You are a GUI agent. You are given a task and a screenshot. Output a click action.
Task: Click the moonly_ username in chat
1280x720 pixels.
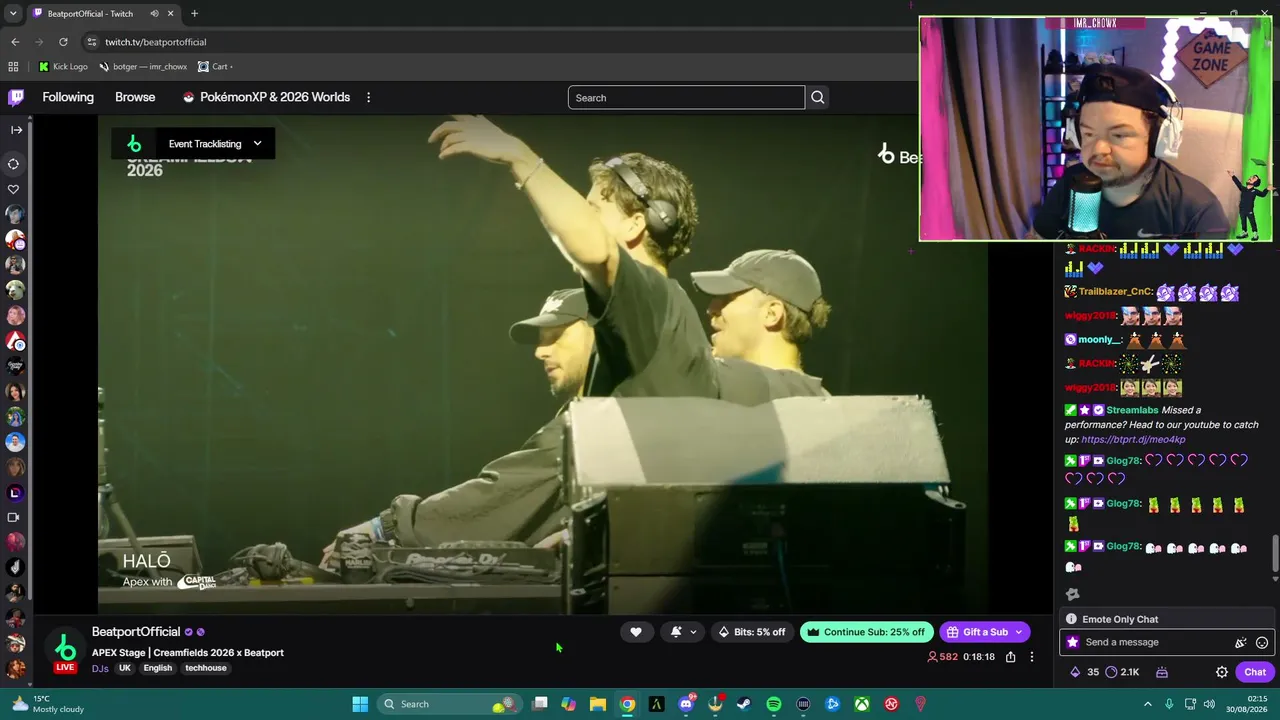1101,340
